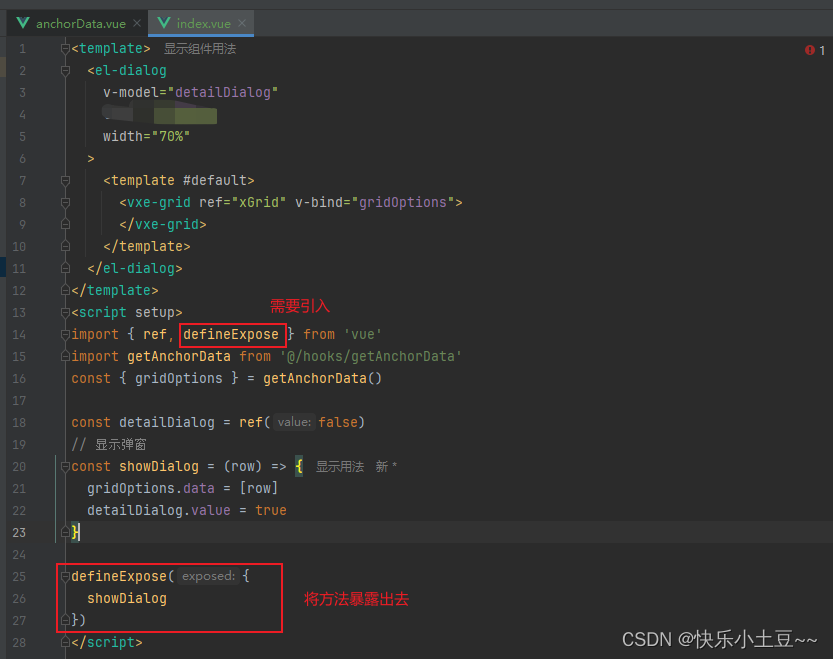
Task: Collapse the showDialog arrow function
Action: (64, 466)
